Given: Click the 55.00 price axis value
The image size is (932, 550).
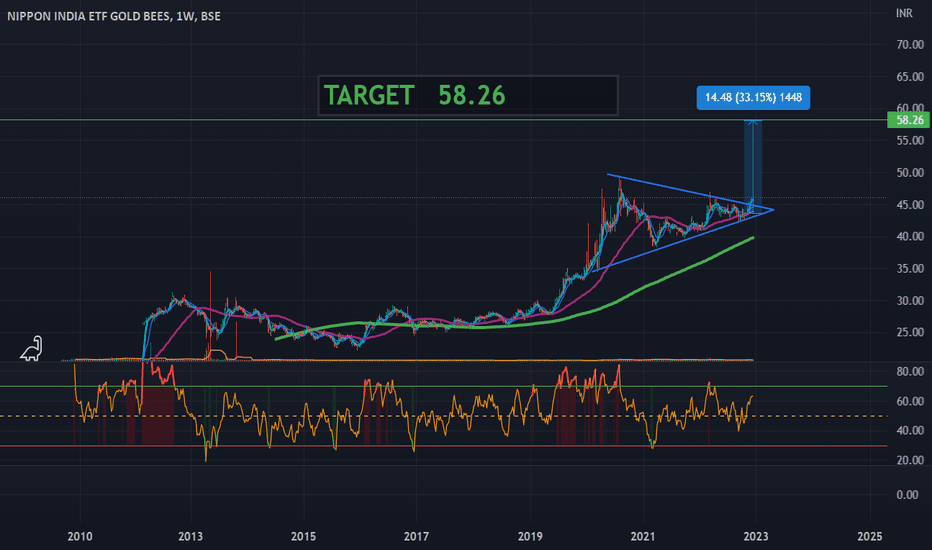Looking at the screenshot, I should pos(910,141).
